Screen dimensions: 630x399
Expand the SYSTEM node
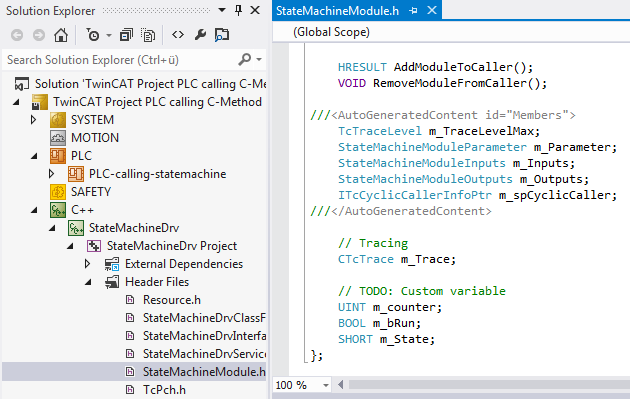click(x=34, y=120)
